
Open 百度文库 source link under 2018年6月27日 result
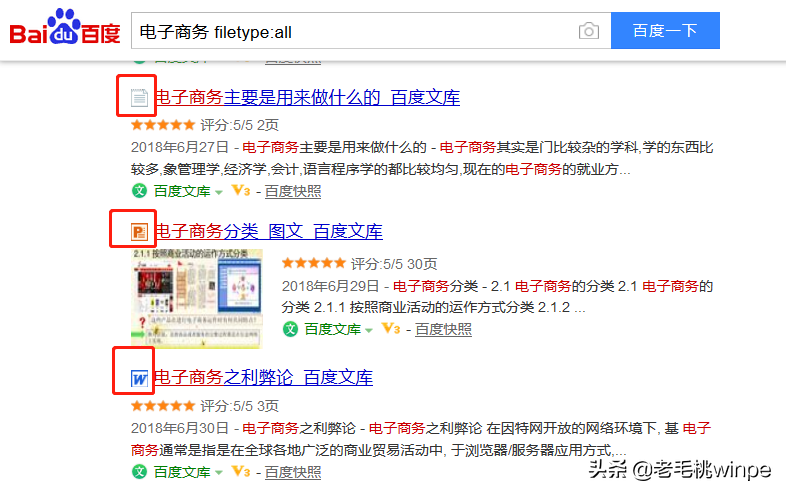pos(182,191)
